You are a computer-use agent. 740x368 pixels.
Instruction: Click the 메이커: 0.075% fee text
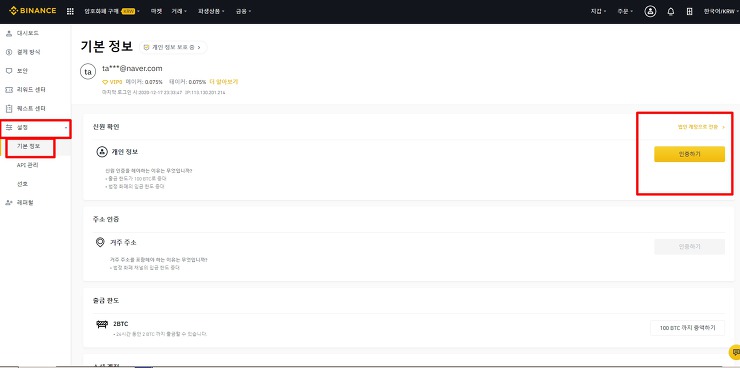click(144, 82)
